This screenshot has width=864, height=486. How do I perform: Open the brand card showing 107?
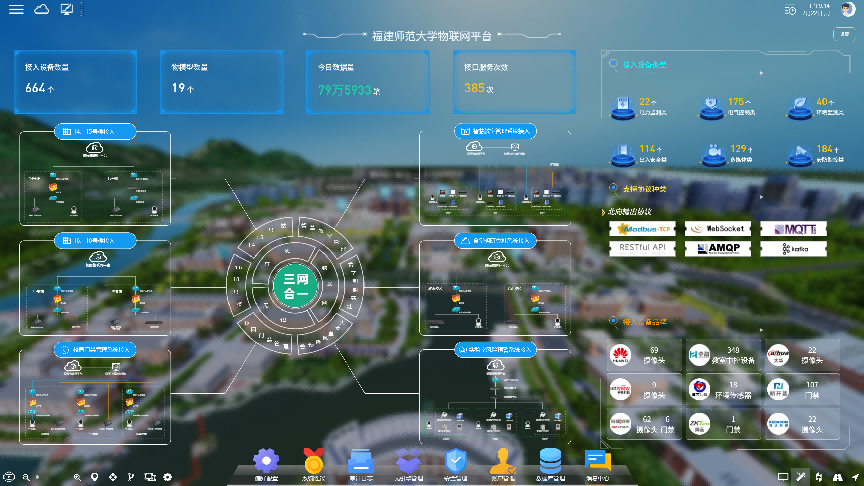tap(802, 390)
